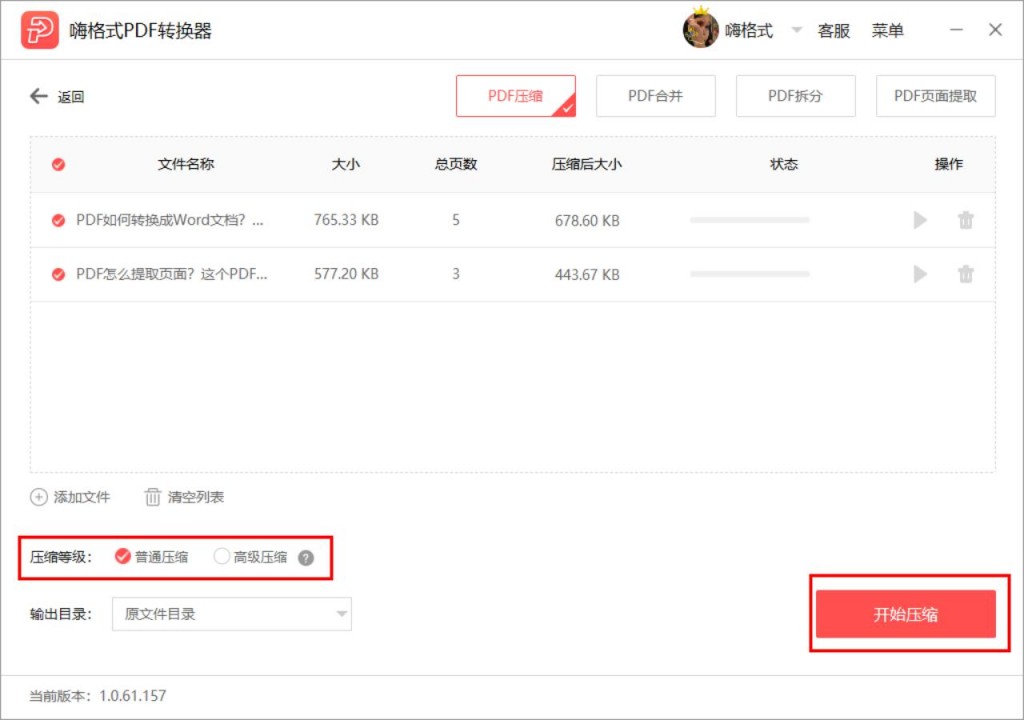Click the page count 3 cell
The height and width of the screenshot is (720, 1024).
(x=456, y=274)
